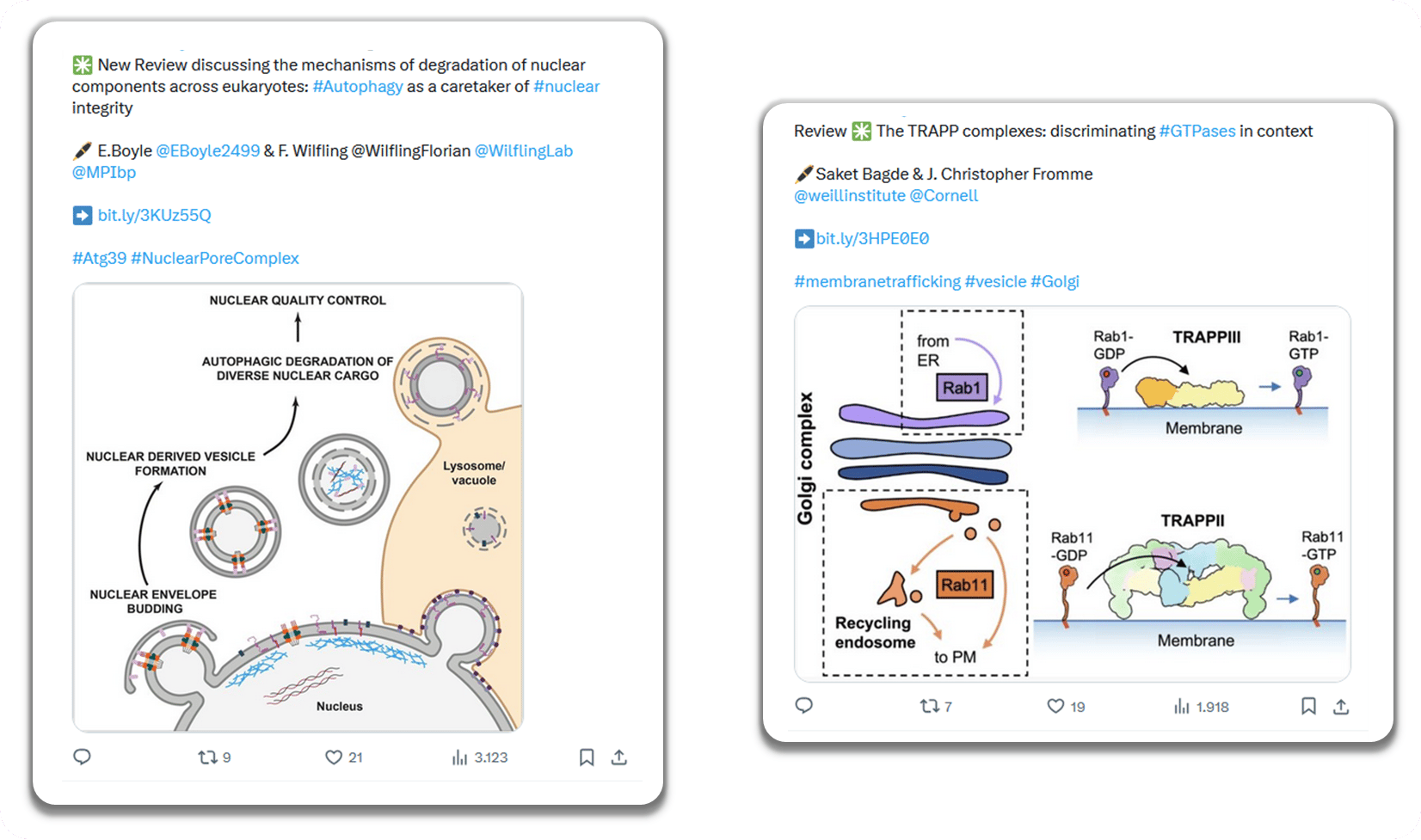View analytics of the TRAPP tweet
The height and width of the screenshot is (840, 1421).
point(1182,707)
